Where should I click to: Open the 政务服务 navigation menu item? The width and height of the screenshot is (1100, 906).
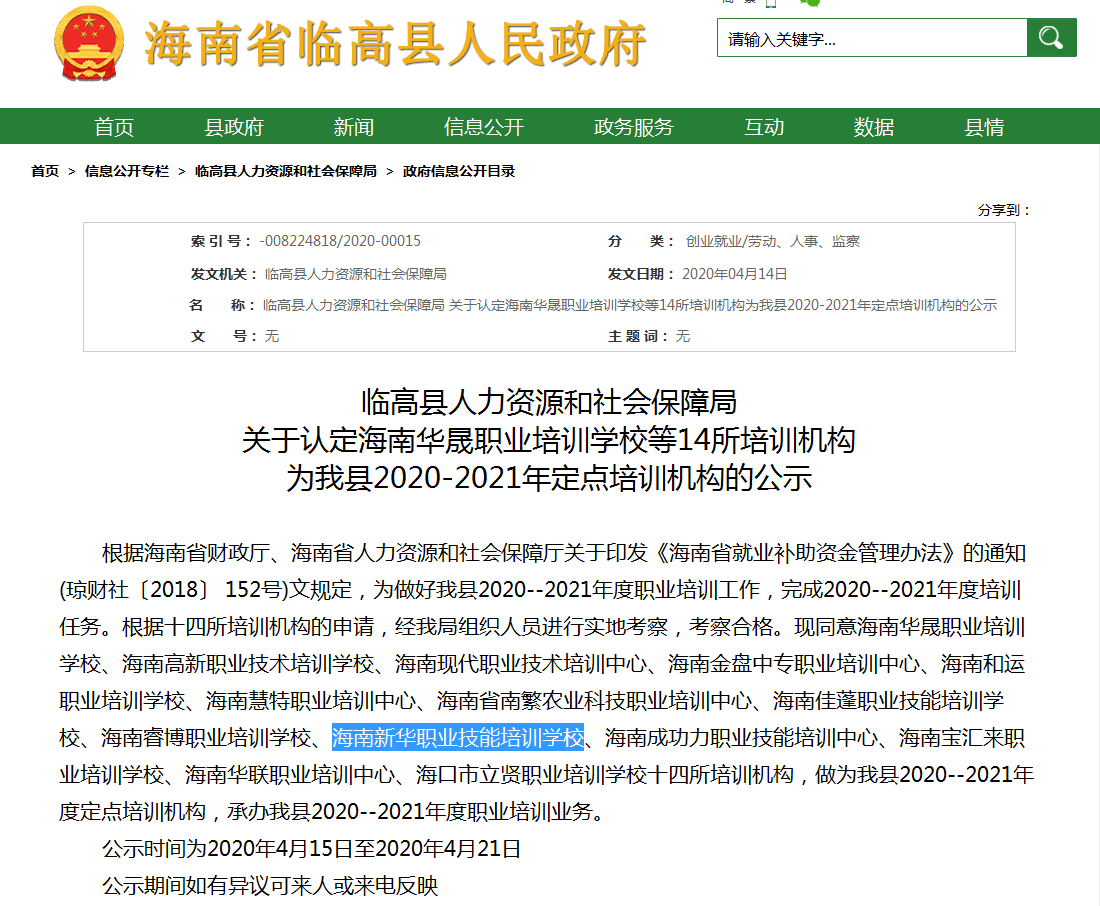pos(633,127)
